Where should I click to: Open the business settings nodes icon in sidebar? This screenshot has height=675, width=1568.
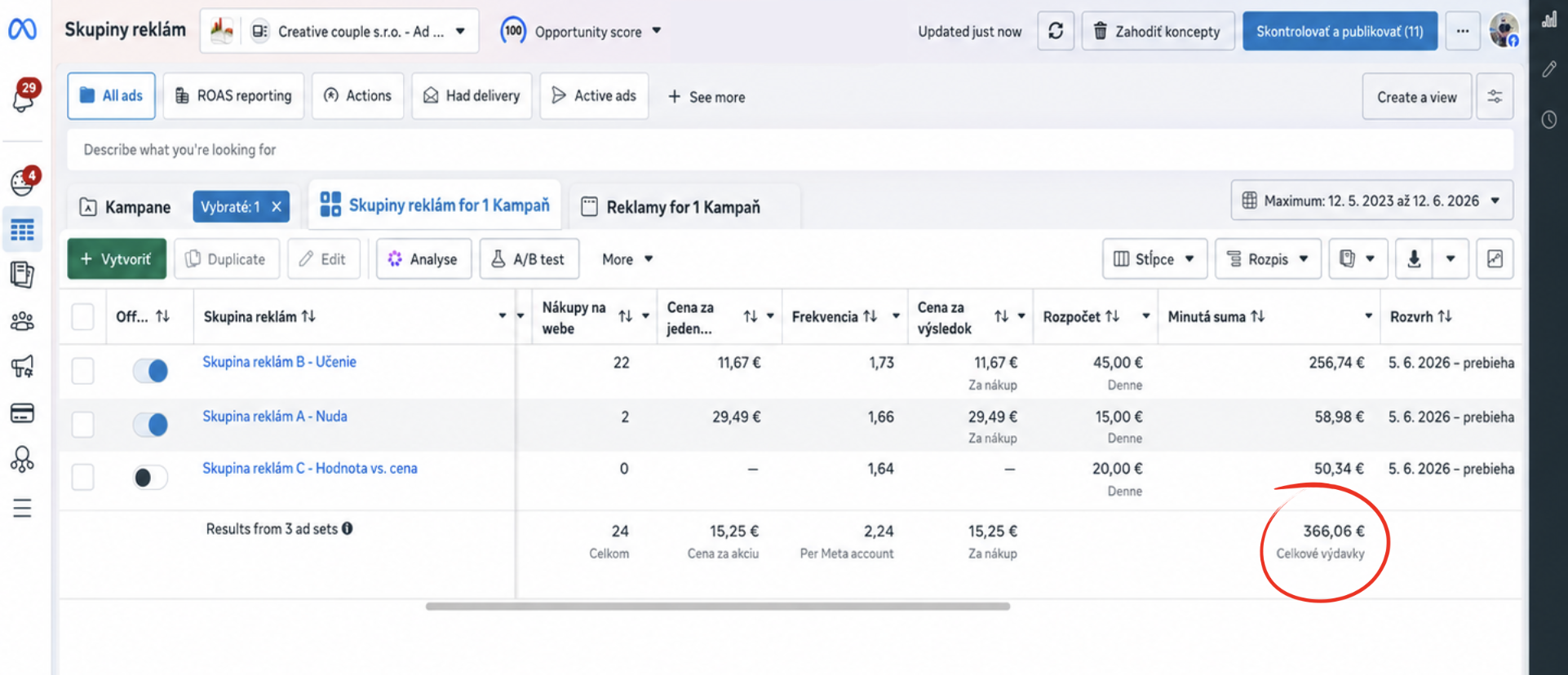point(22,460)
